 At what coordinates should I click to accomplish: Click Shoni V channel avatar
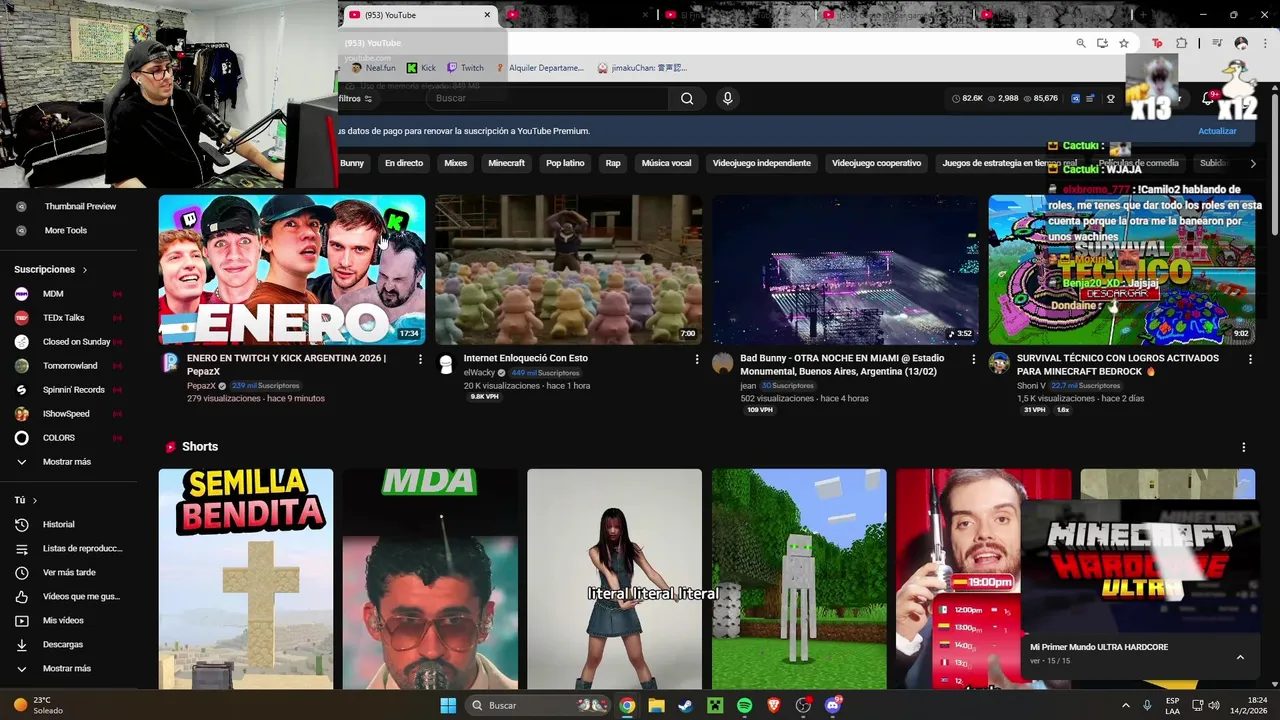click(999, 364)
